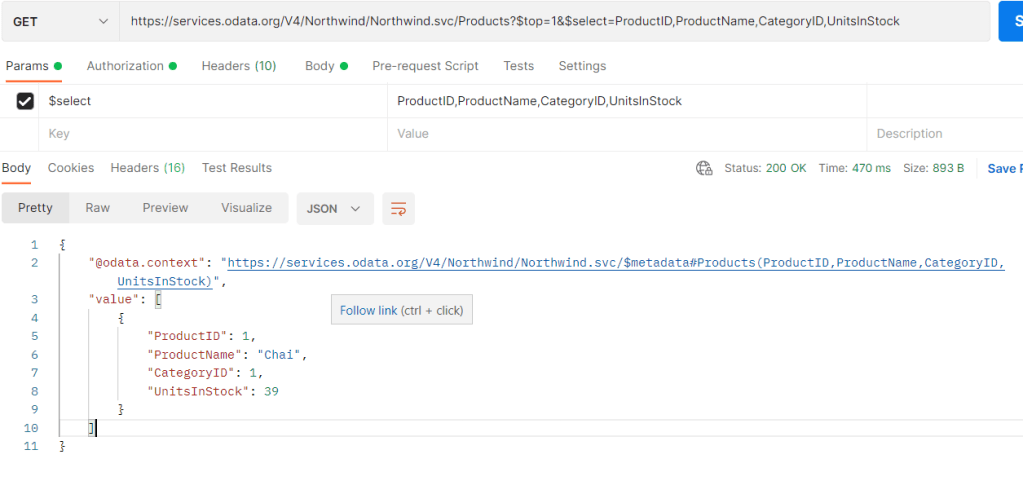Viewport: 1023px width, 481px height.
Task: Switch response view to Raw
Action: pos(98,208)
